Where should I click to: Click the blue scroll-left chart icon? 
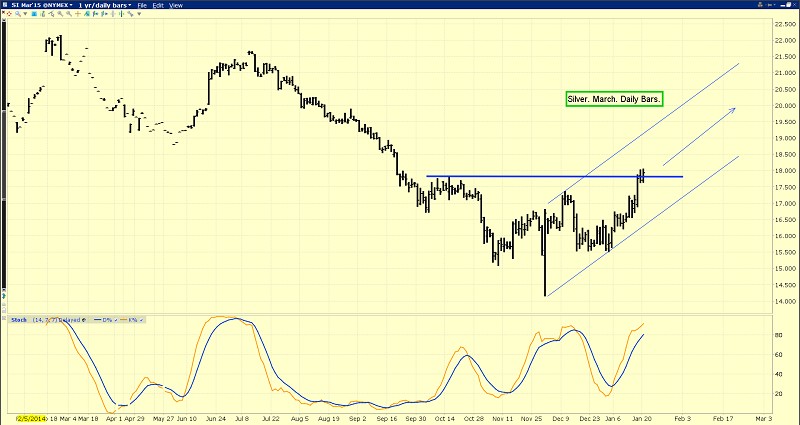point(95,14)
